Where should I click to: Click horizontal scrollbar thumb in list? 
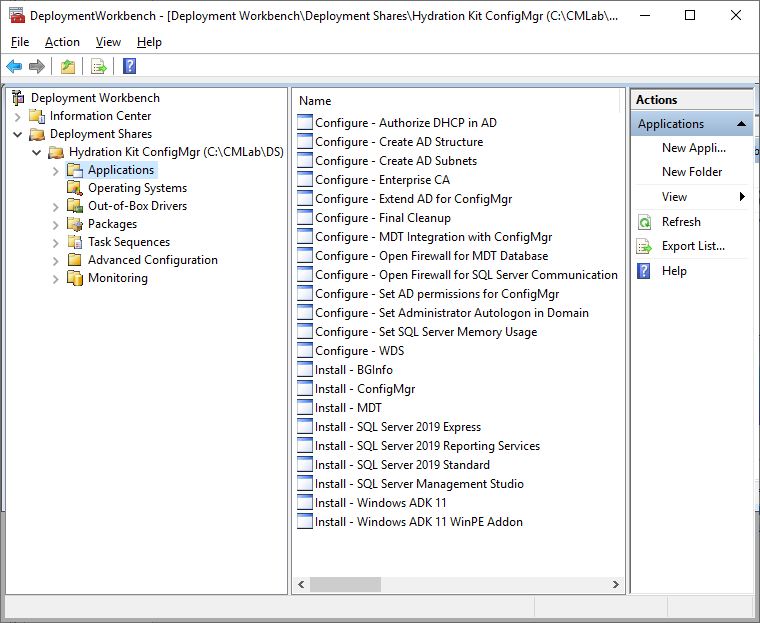click(345, 584)
